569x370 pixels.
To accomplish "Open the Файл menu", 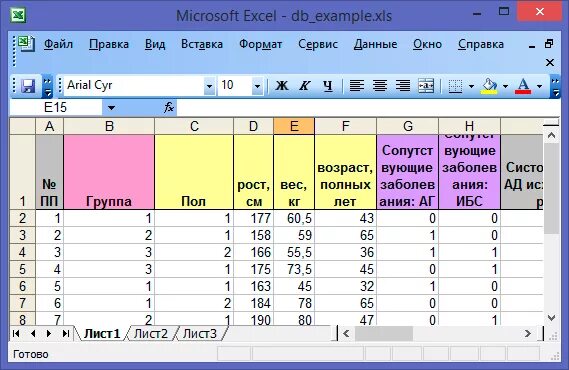I will click(x=58, y=44).
